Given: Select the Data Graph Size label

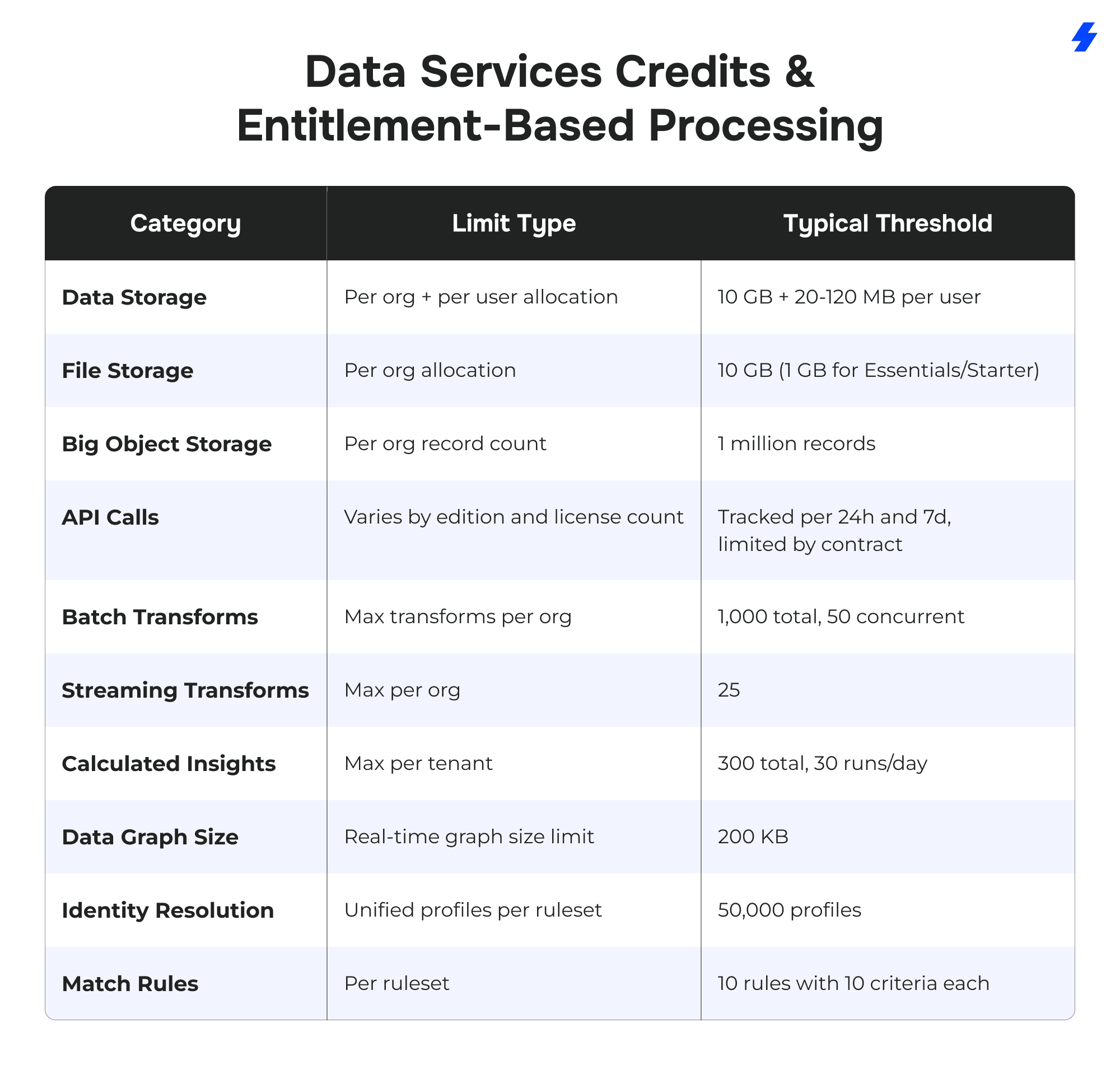Looking at the screenshot, I should tap(150, 836).
